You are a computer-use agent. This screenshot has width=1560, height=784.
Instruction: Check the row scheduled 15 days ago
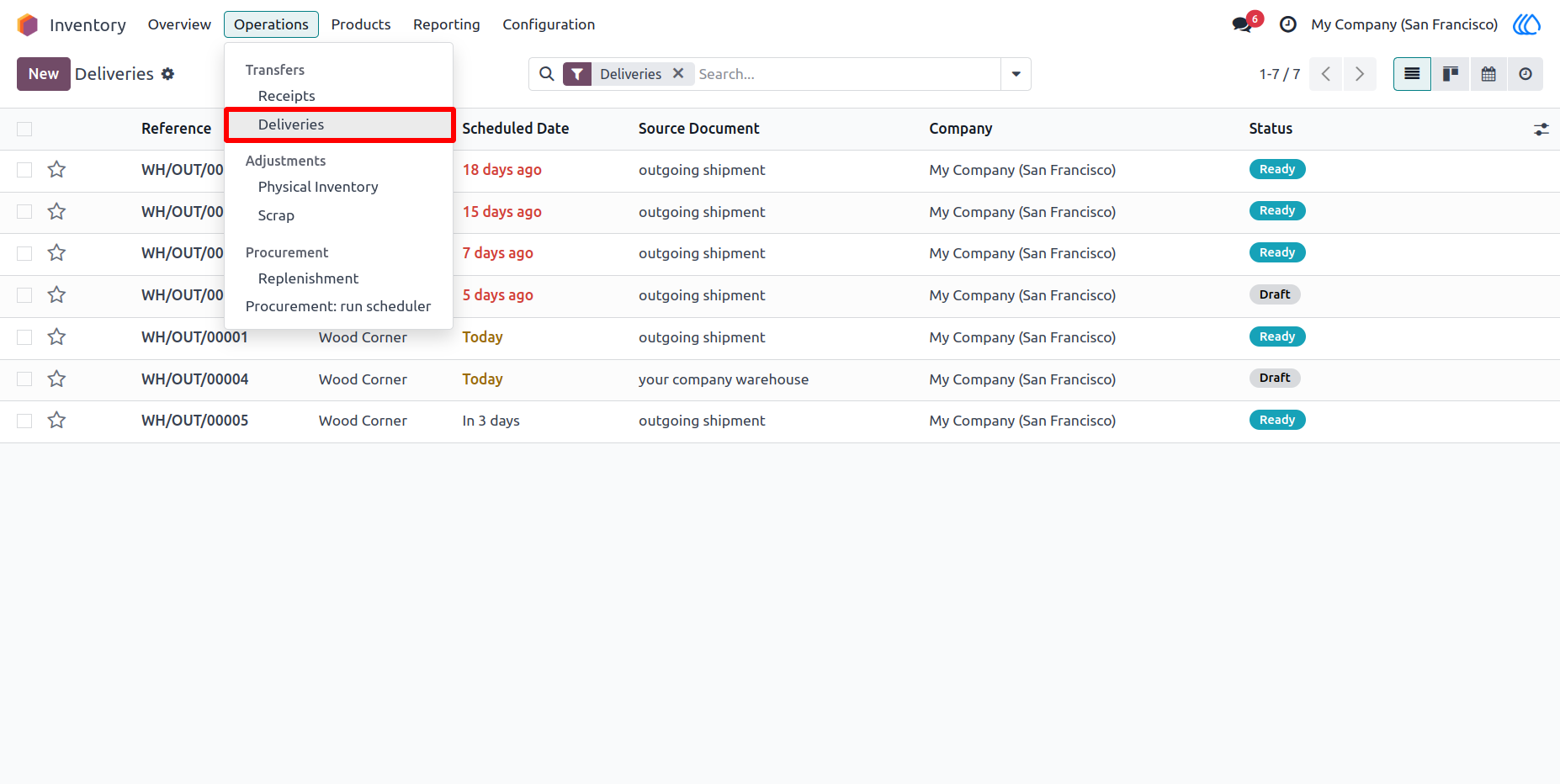pyautogui.click(x=24, y=212)
